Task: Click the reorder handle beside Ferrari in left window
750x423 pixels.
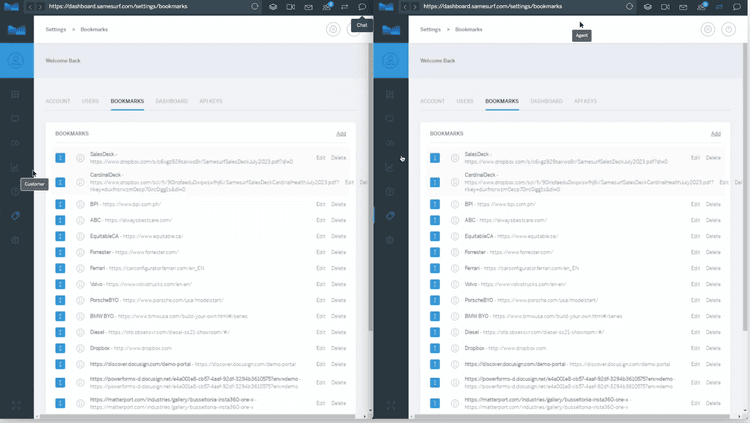Action: tap(60, 268)
